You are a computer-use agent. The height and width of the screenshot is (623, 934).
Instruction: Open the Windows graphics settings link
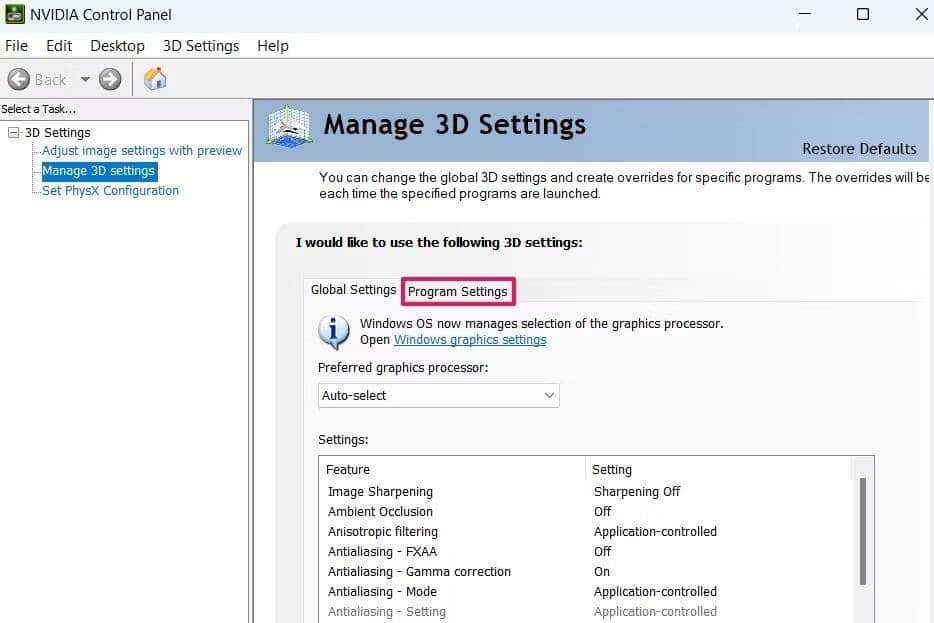[x=470, y=339]
